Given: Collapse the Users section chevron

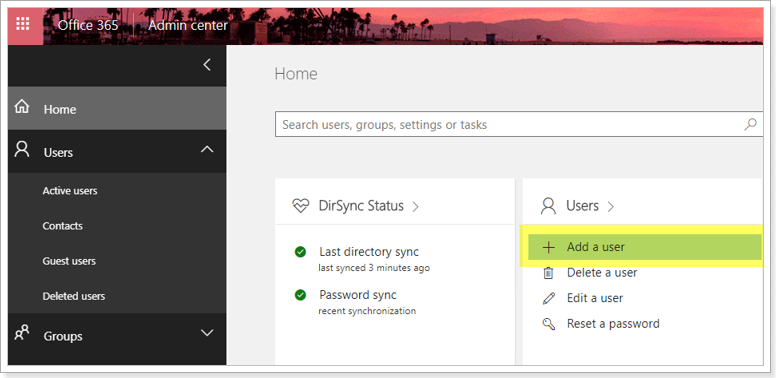Looking at the screenshot, I should tap(207, 149).
